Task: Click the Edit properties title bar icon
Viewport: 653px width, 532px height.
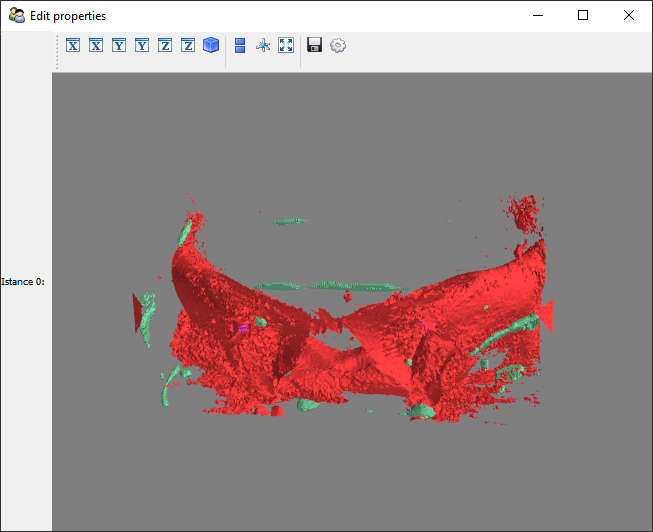Action: point(17,15)
